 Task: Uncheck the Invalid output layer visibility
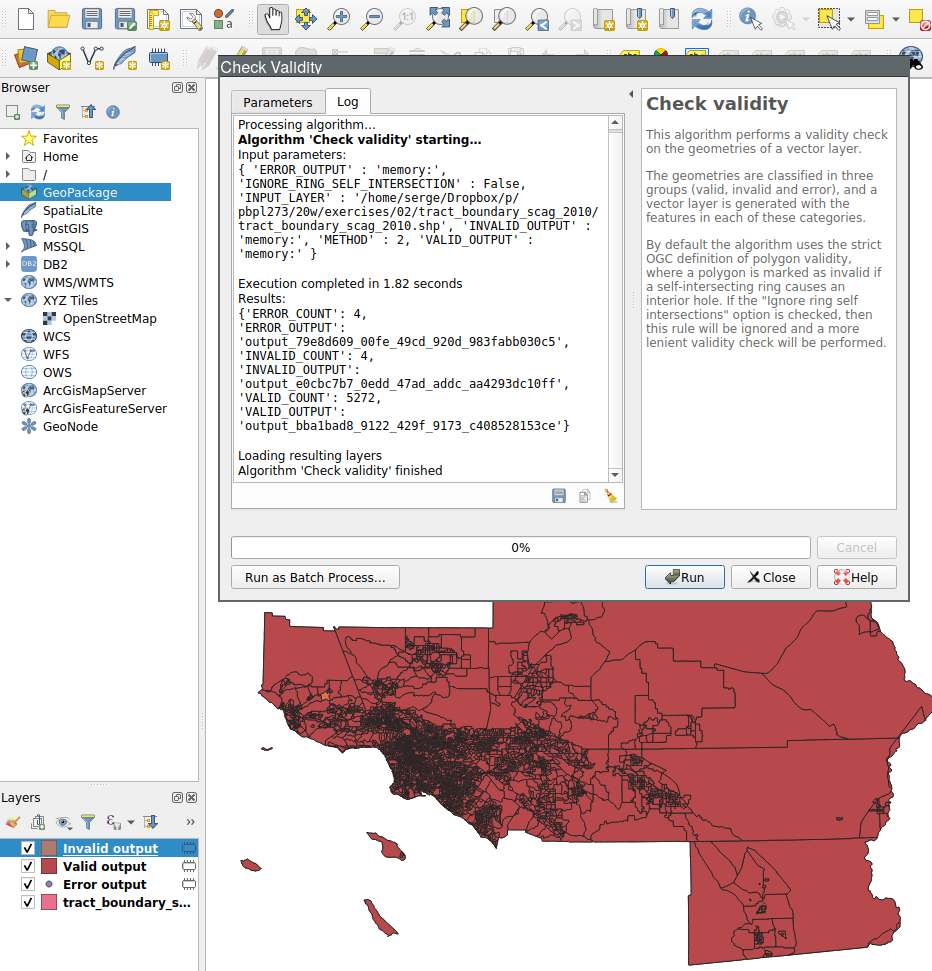[x=28, y=848]
